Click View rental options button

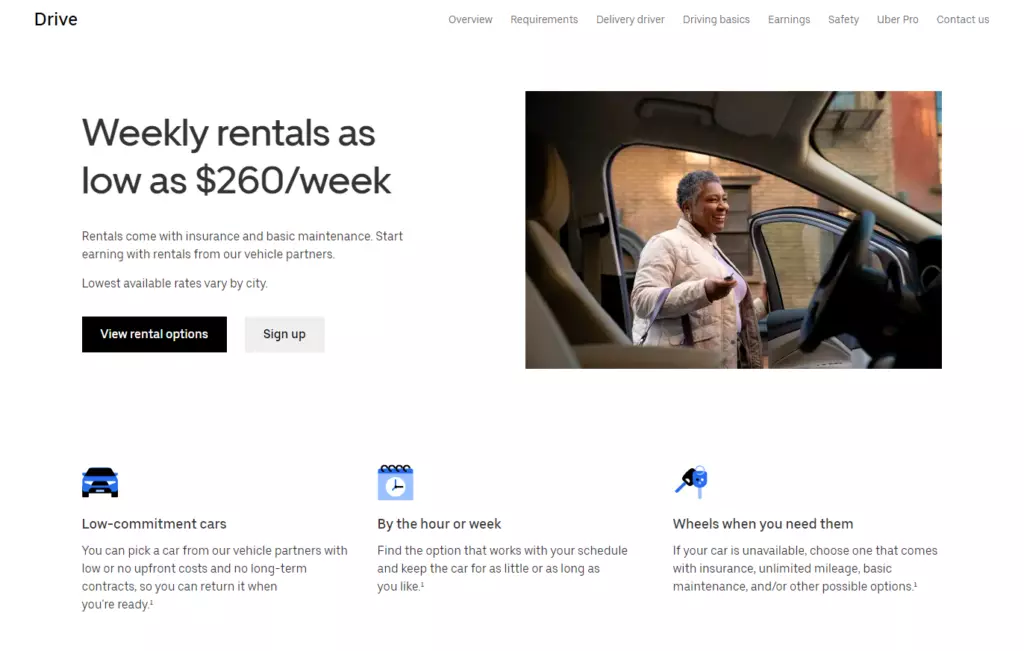[154, 334]
